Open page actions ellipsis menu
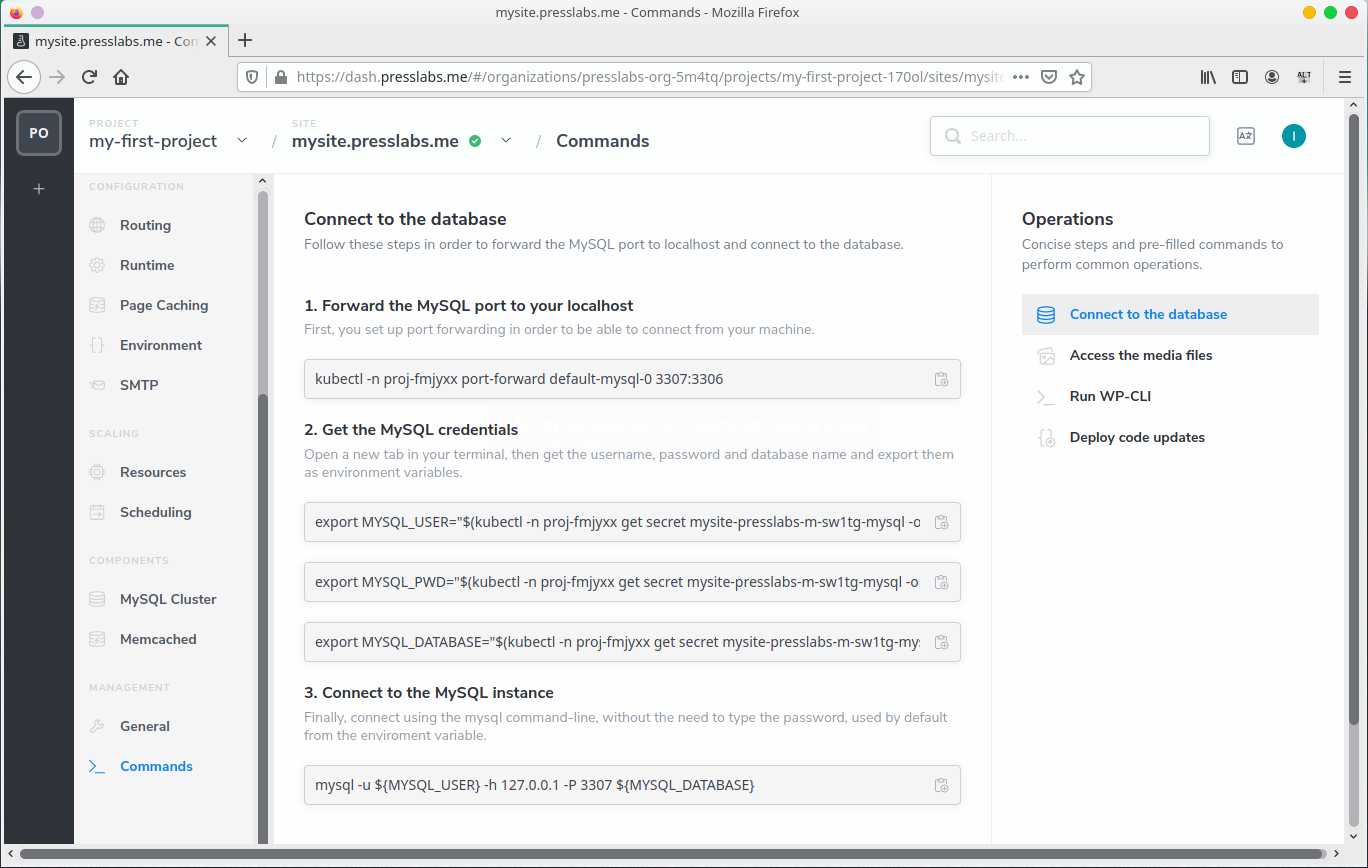The image size is (1368, 868). [1021, 77]
